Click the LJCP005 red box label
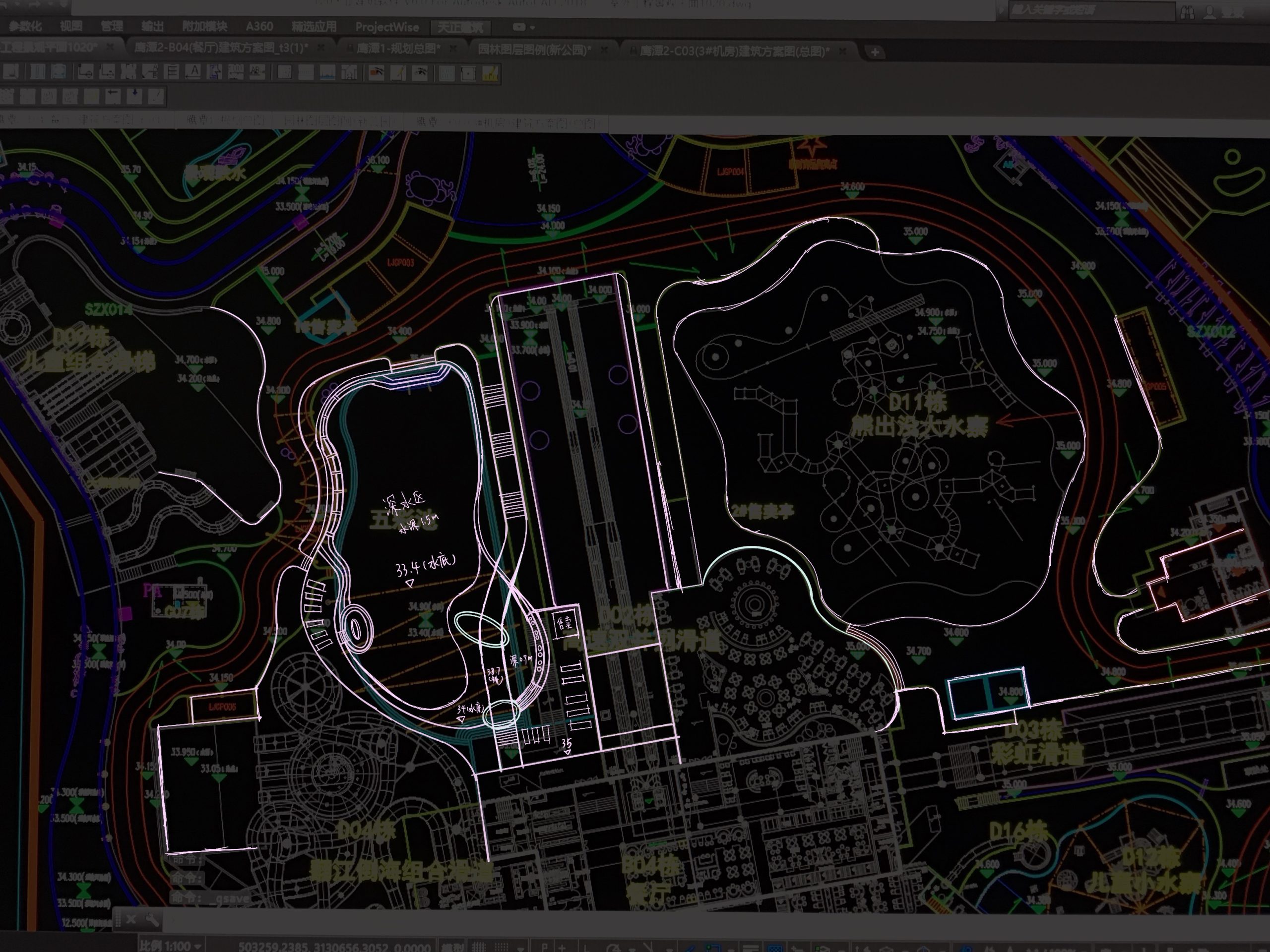Screen dimensions: 1270x952 coord(222,707)
